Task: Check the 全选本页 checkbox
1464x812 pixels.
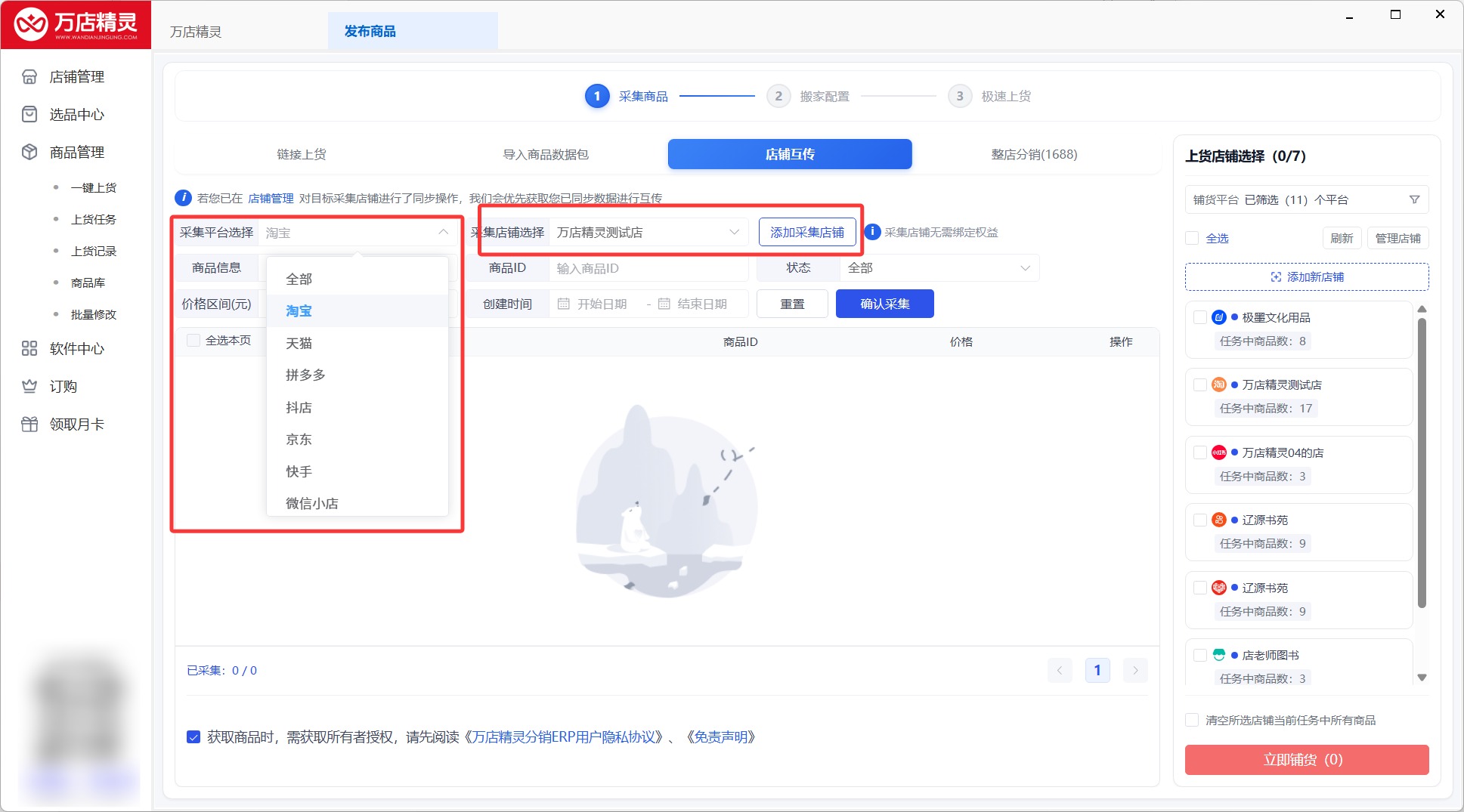Action: pyautogui.click(x=193, y=341)
